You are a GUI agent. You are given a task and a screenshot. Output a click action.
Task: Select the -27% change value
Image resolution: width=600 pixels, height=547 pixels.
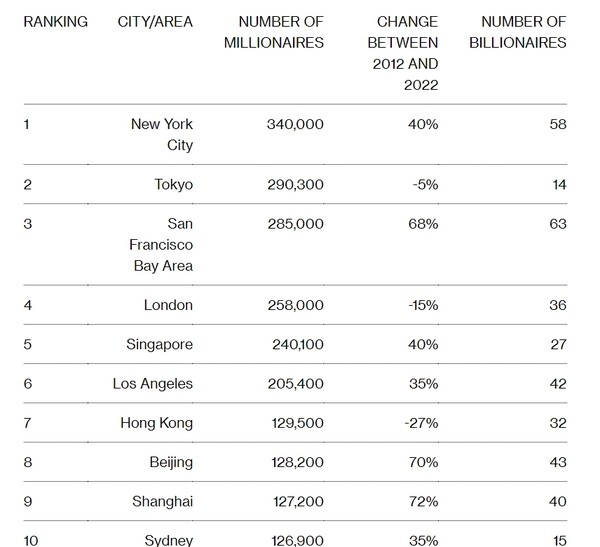coord(421,424)
